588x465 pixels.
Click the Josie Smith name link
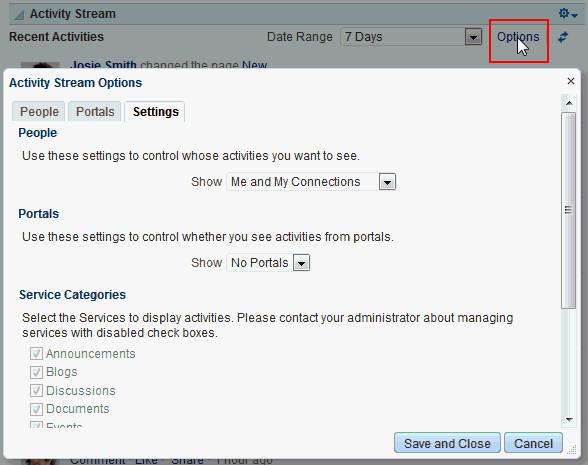click(104, 64)
